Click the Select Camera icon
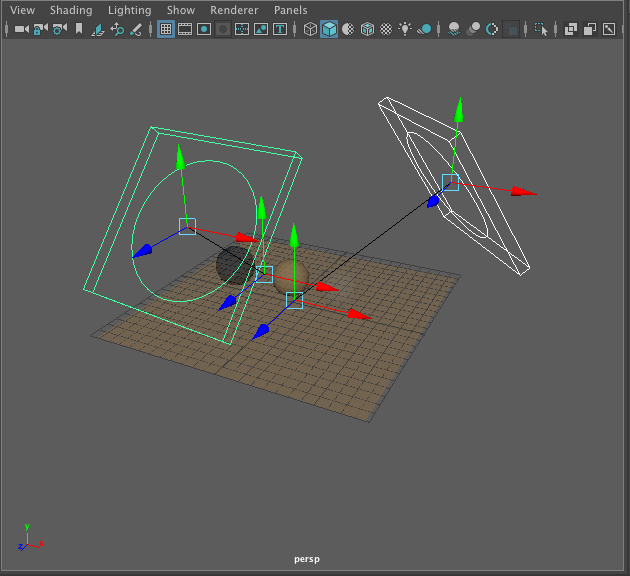Image resolution: width=630 pixels, height=576 pixels. click(21, 30)
